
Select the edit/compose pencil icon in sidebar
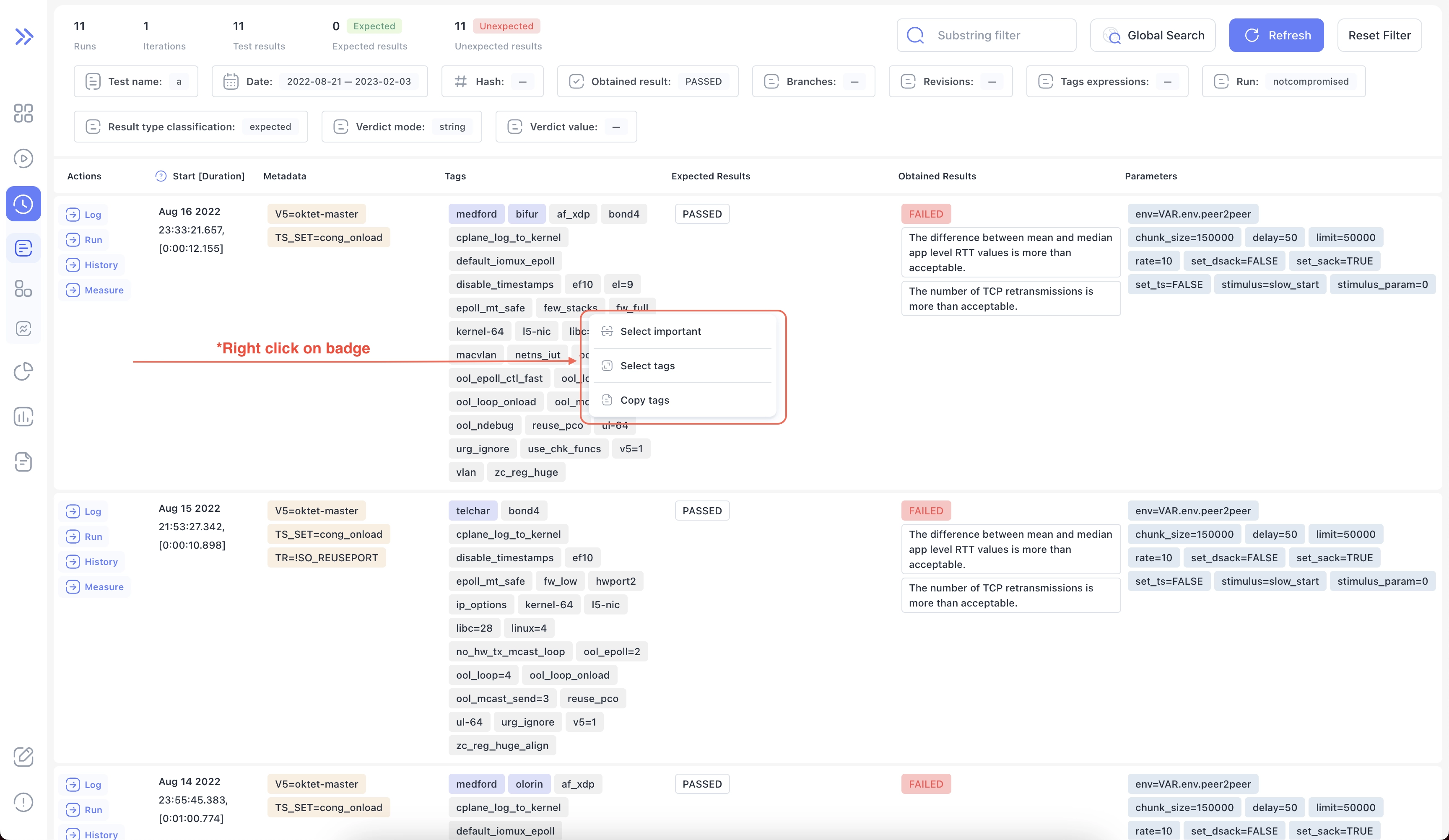click(x=23, y=757)
